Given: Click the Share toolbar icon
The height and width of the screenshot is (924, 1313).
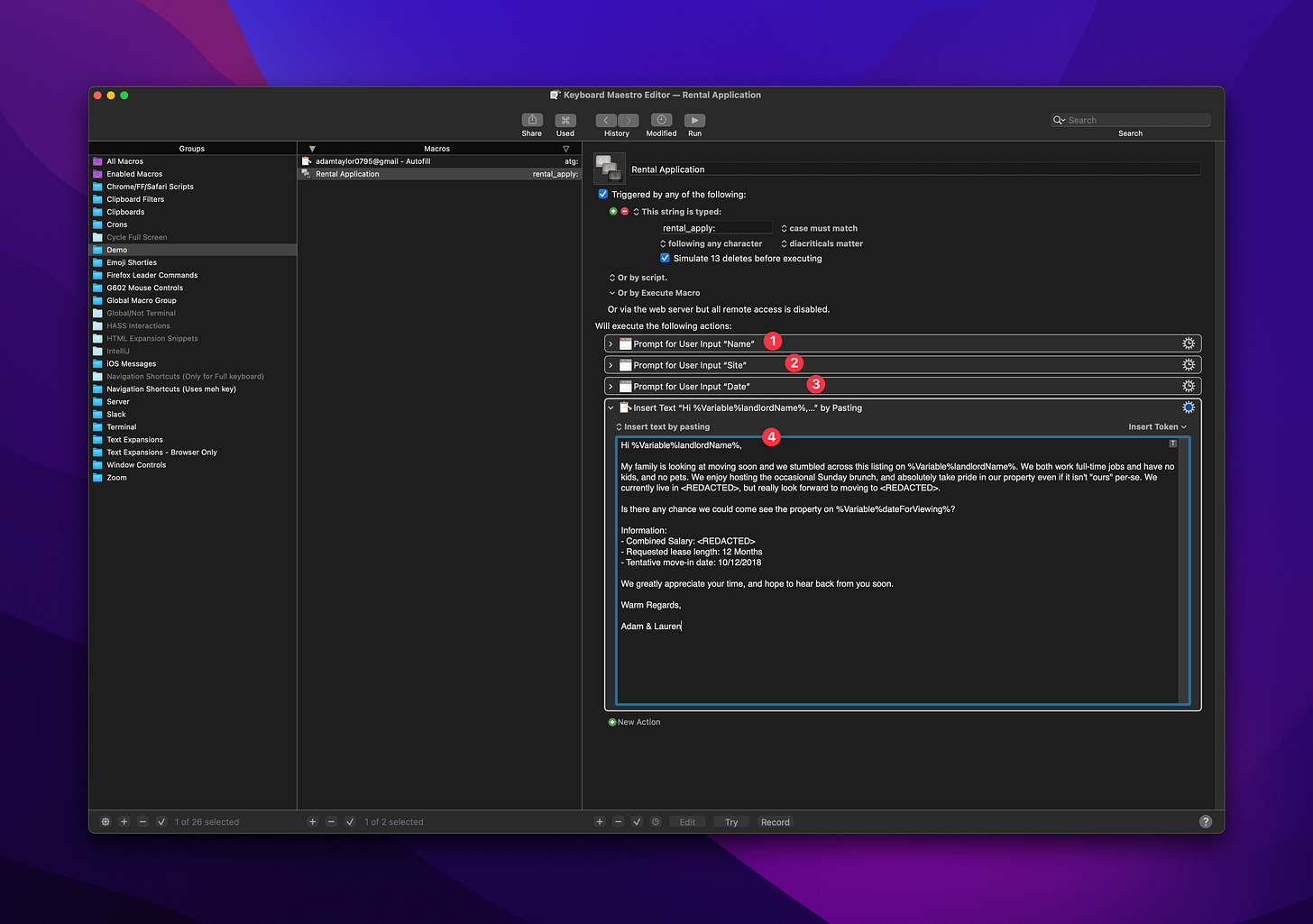Looking at the screenshot, I should click(532, 120).
